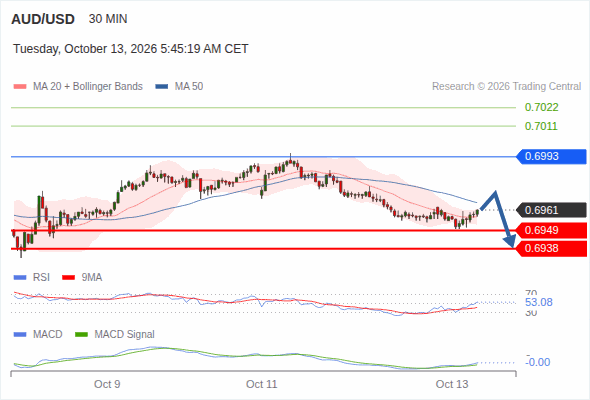The width and height of the screenshot is (590, 400).
Task: Select the 0.6938 red support tag
Action: tap(551, 248)
